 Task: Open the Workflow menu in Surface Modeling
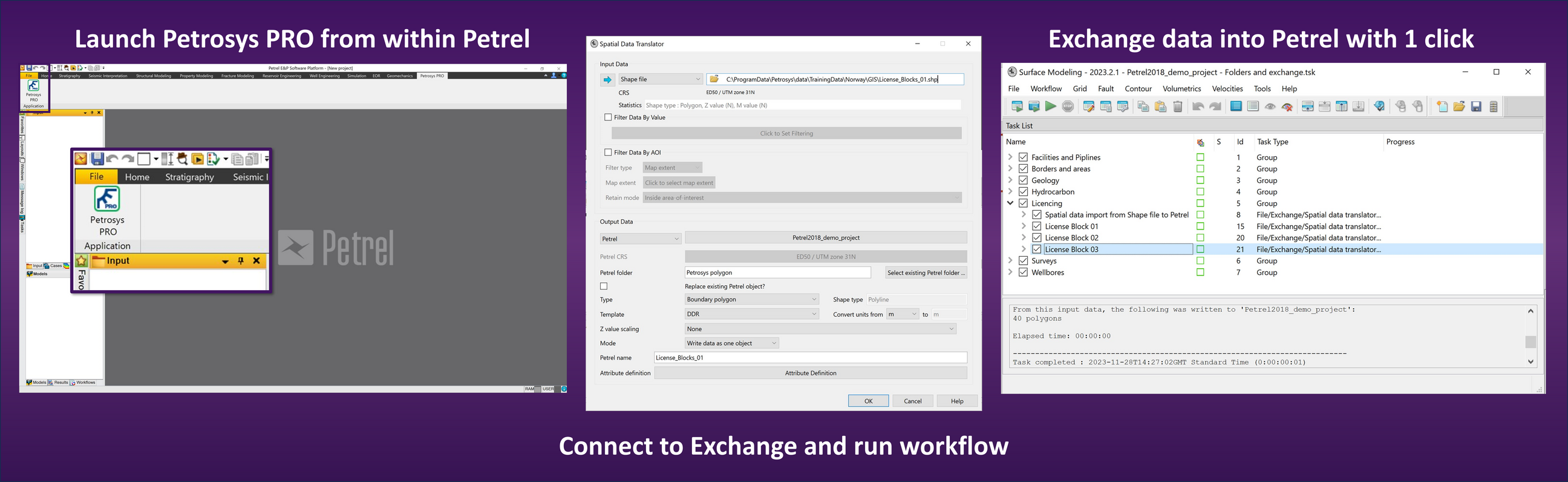coord(1046,88)
